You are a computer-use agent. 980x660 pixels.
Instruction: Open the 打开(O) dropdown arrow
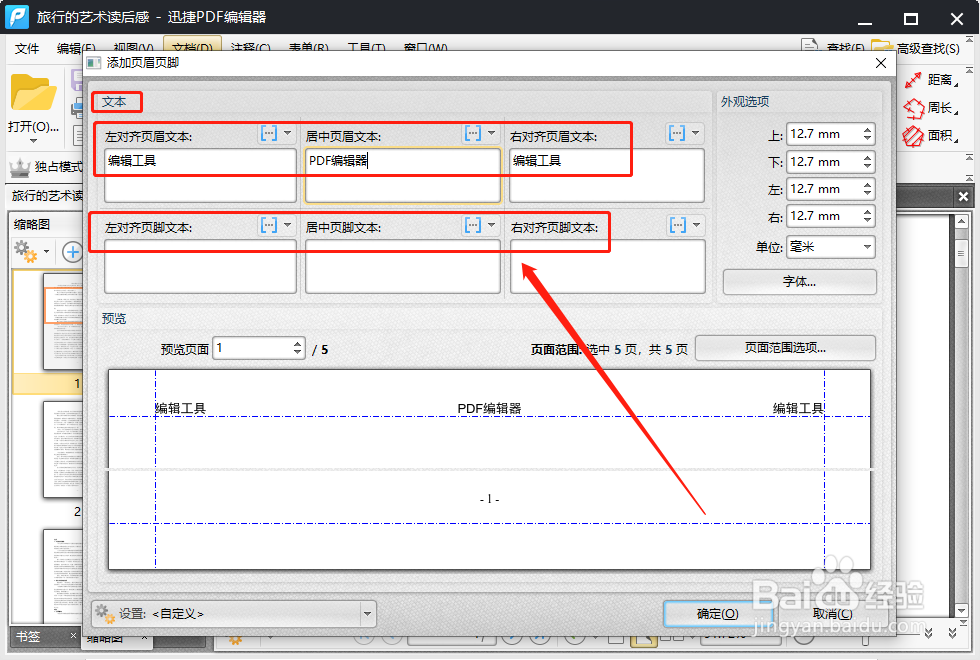point(33,141)
